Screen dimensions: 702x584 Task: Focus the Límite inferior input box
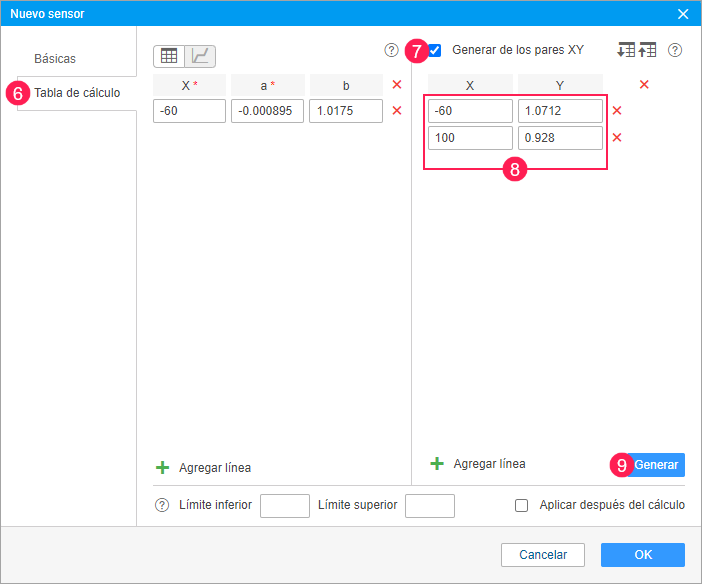click(x=285, y=506)
